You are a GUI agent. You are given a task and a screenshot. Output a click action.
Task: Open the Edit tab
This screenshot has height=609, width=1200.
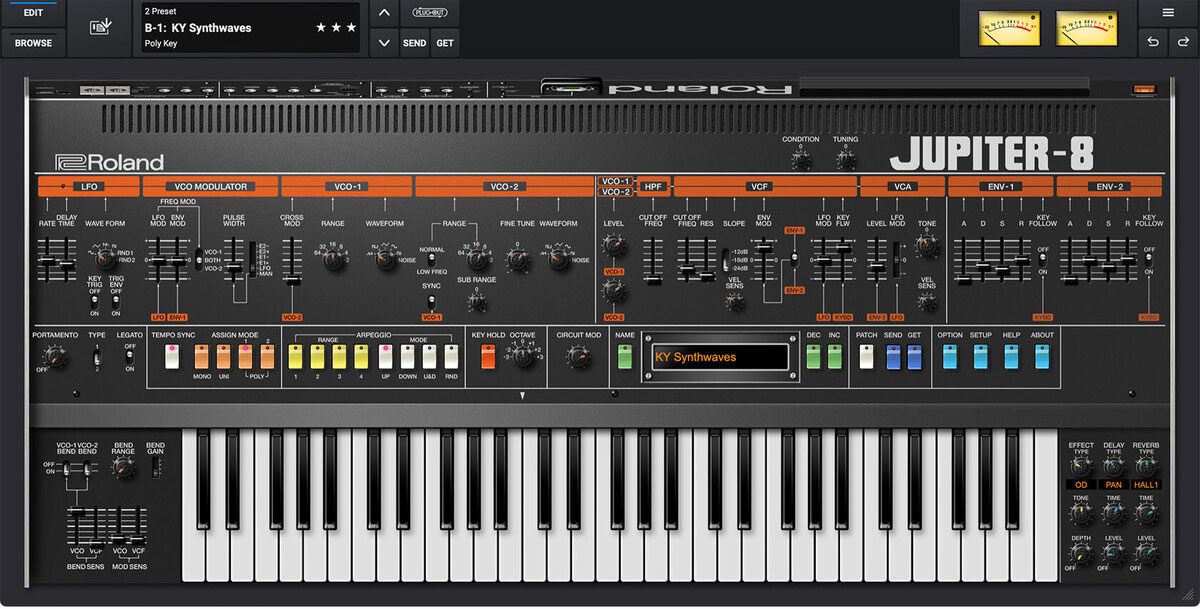[33, 13]
